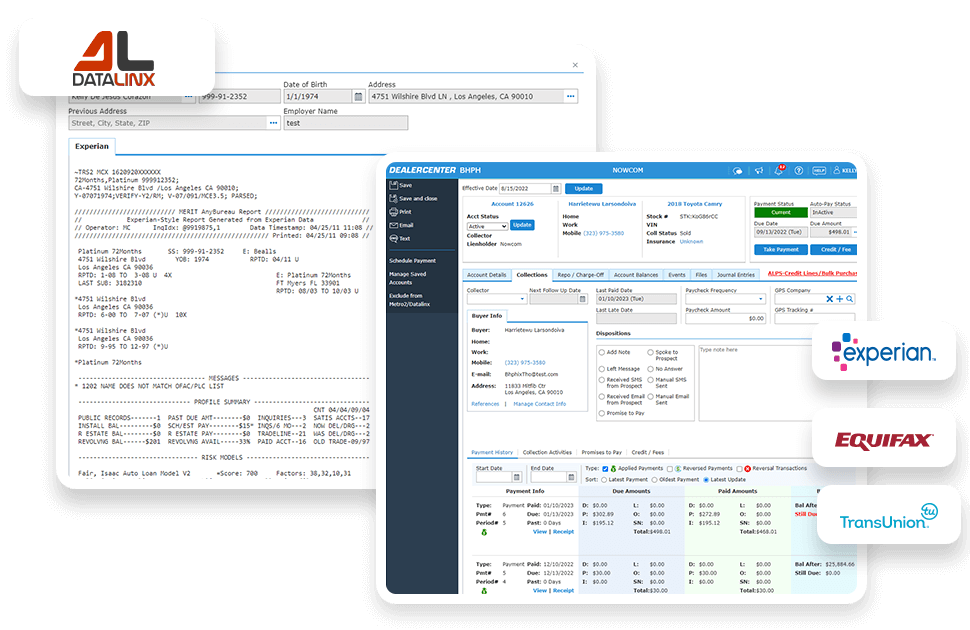This screenshot has height=630, width=970.
Task: Switch to the Files tab
Action: (701, 275)
